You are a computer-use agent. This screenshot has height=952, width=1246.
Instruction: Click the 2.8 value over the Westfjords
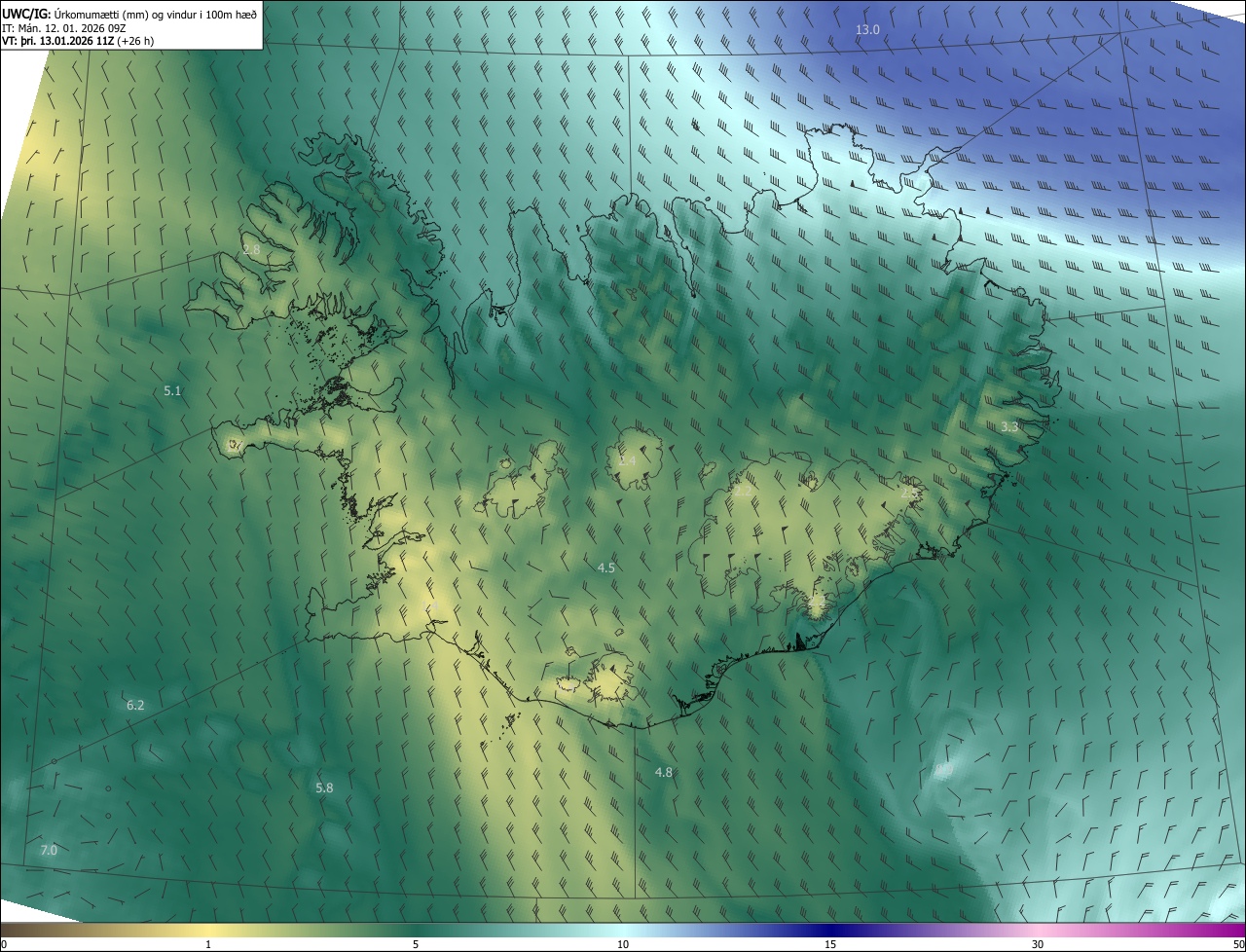pos(251,250)
